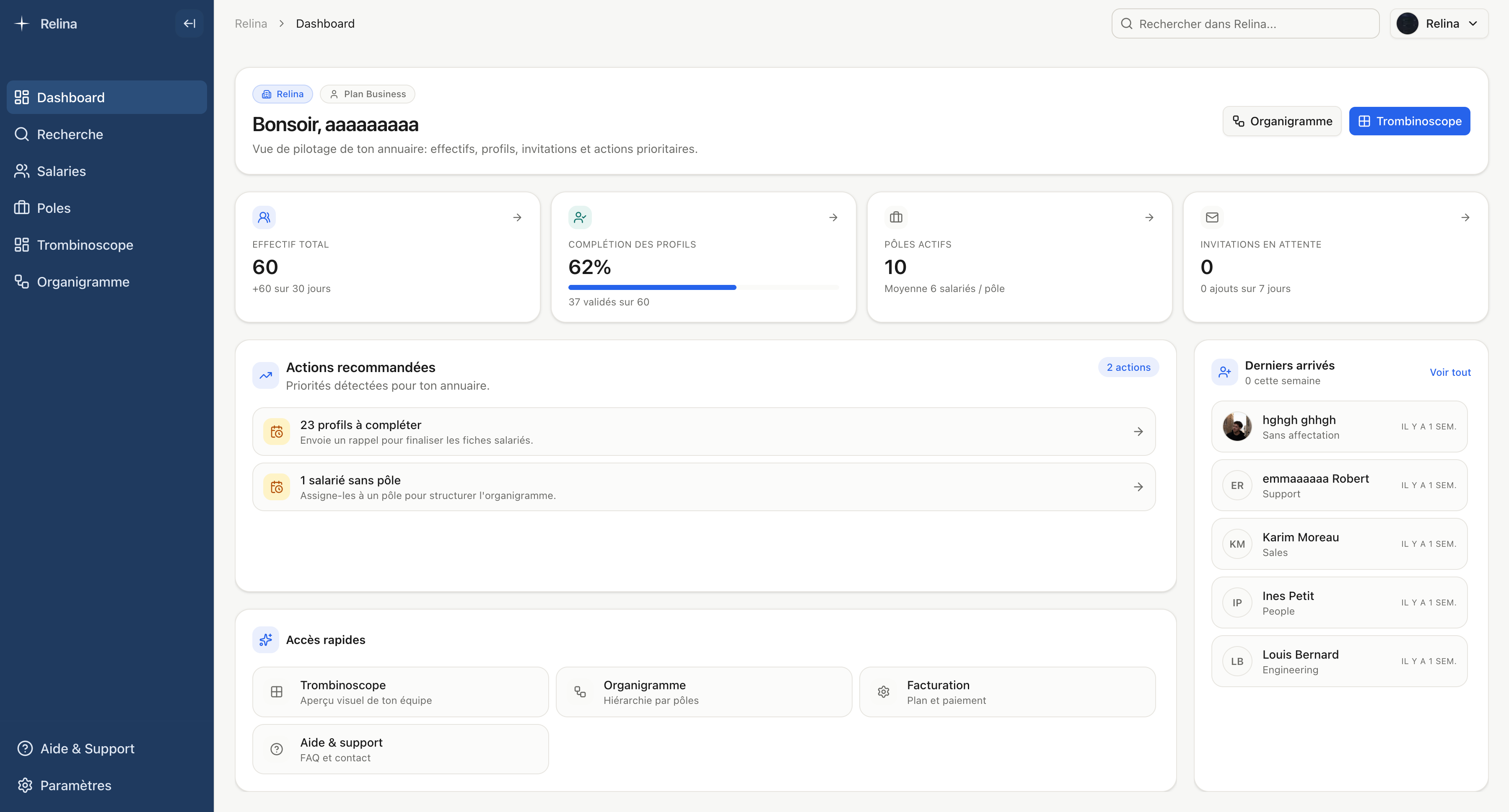The image size is (1509, 812).
Task: Open Salaries in the sidebar
Action: click(106, 171)
